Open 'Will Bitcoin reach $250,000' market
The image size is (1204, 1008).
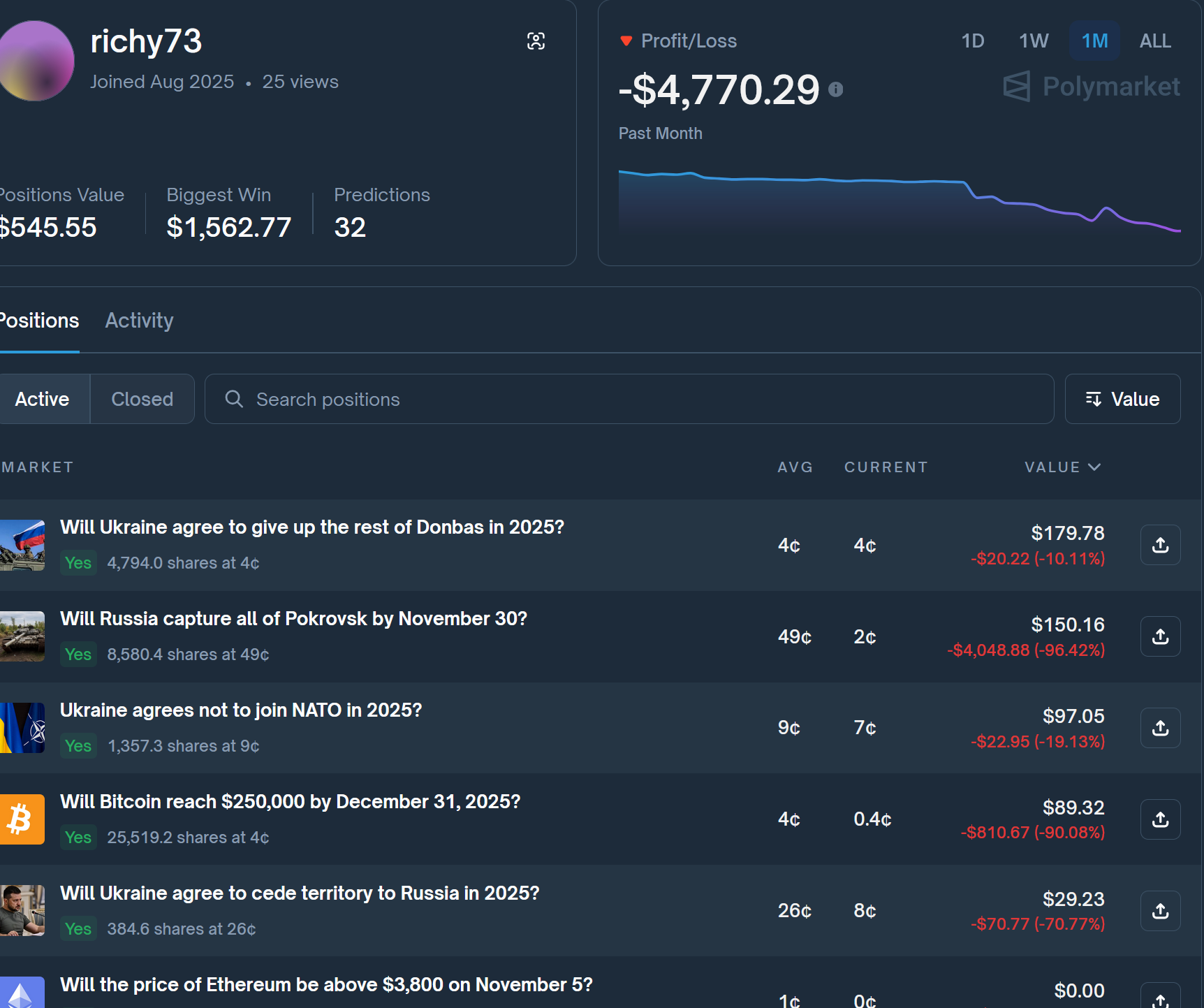291,802
